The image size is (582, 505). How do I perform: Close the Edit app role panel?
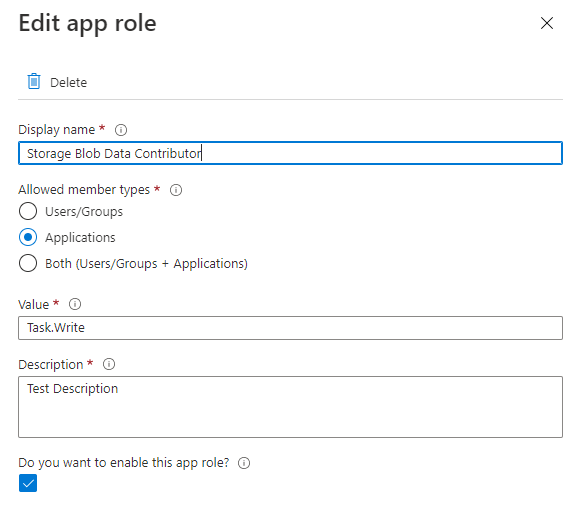547,23
